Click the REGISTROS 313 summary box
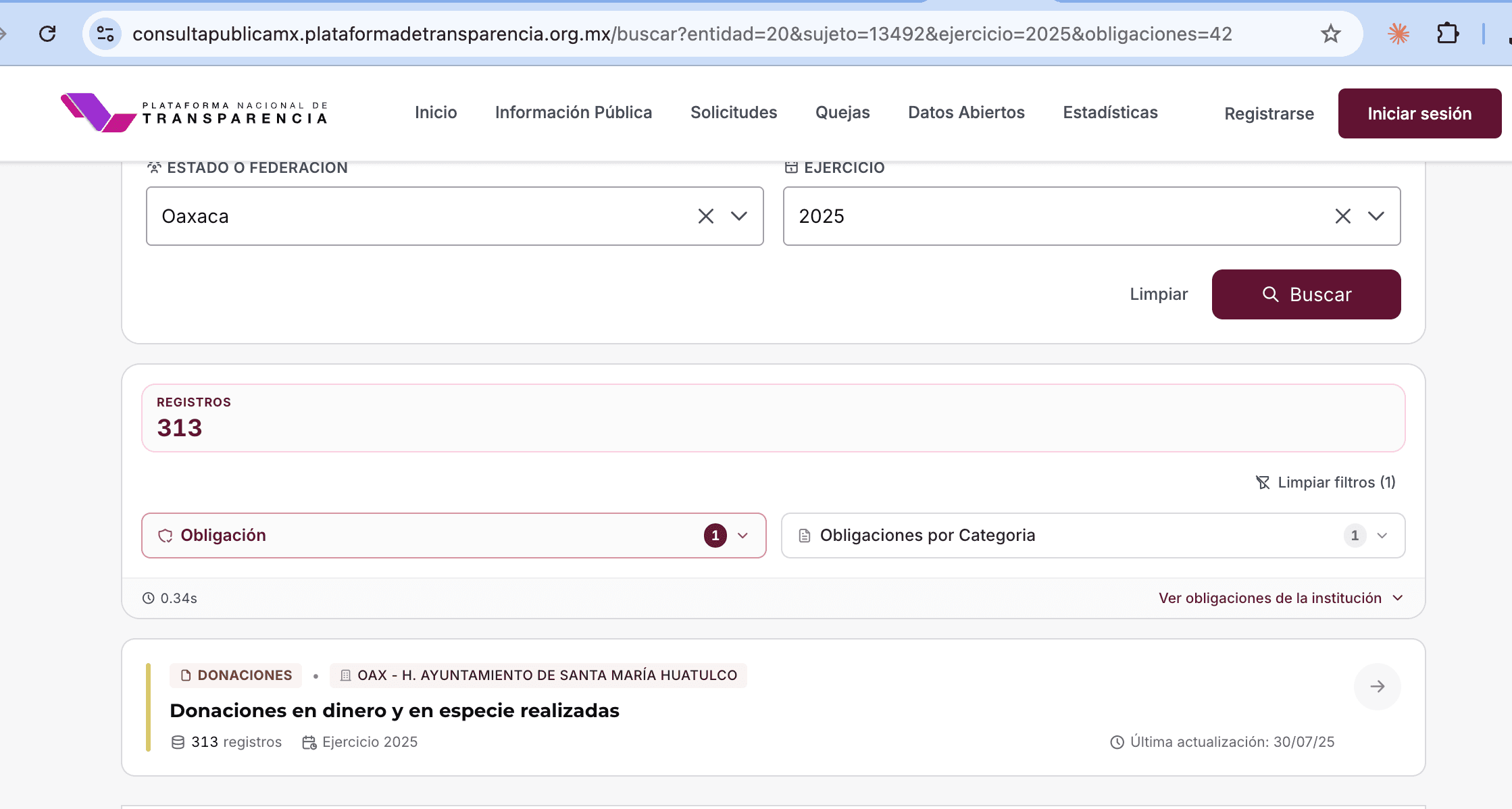The width and height of the screenshot is (1512, 809). click(x=773, y=418)
